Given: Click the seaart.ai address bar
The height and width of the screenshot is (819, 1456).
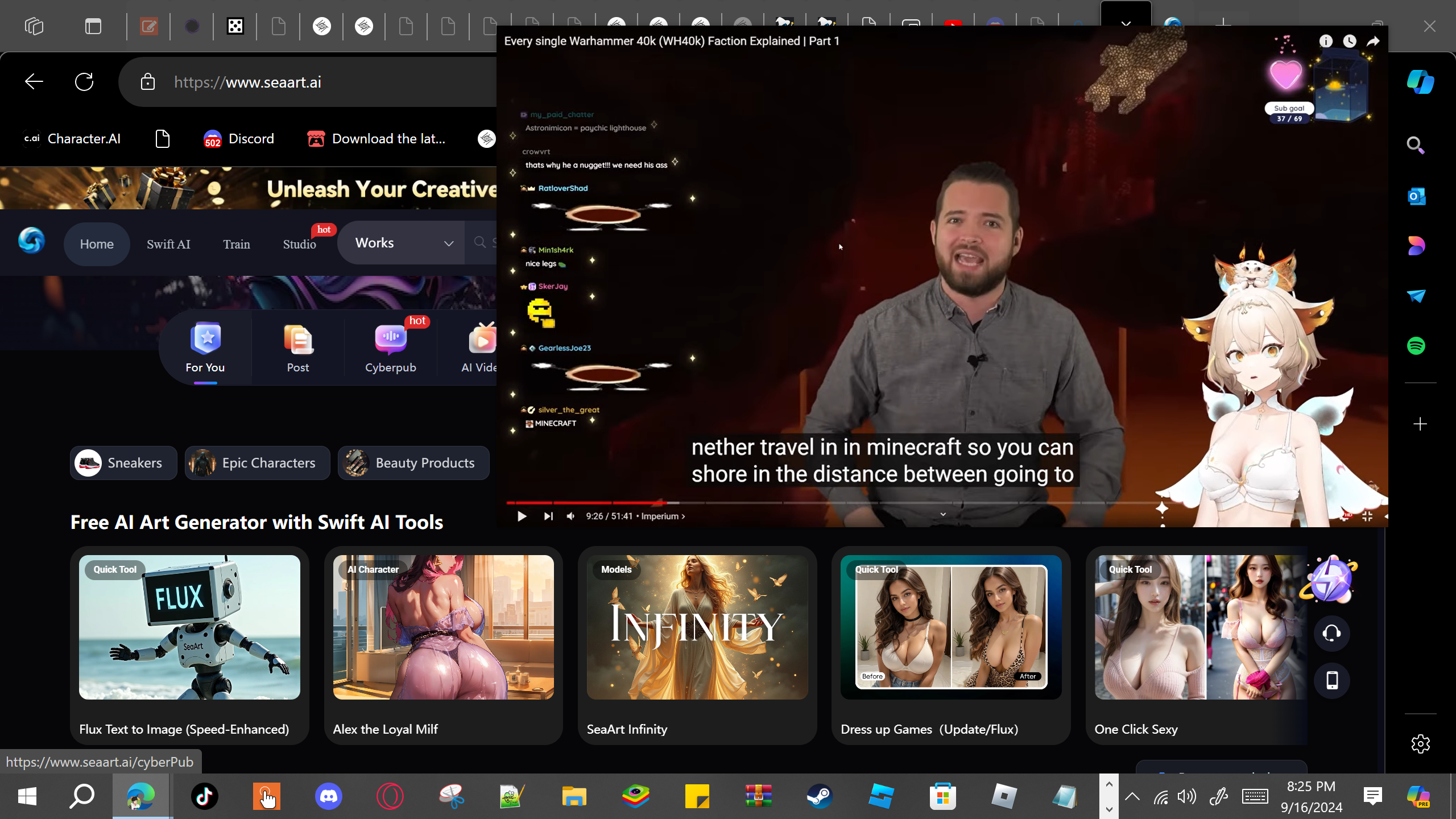Looking at the screenshot, I should coord(307,82).
